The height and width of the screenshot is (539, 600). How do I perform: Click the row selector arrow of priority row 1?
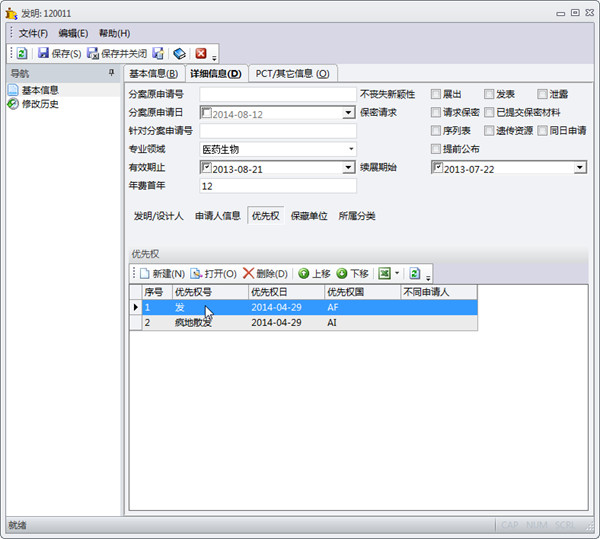pos(135,307)
